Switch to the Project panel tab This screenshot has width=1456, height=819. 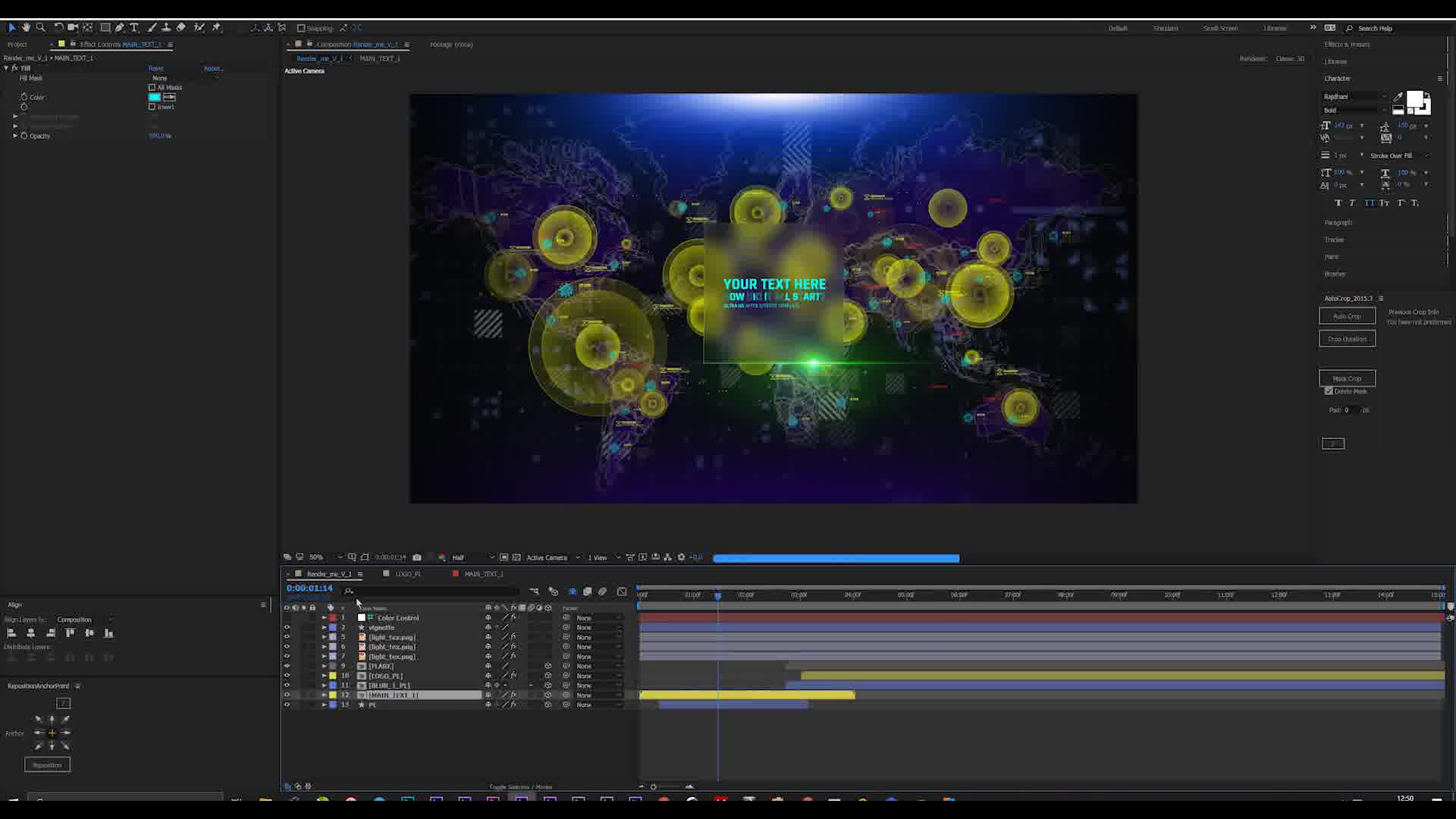point(17,45)
